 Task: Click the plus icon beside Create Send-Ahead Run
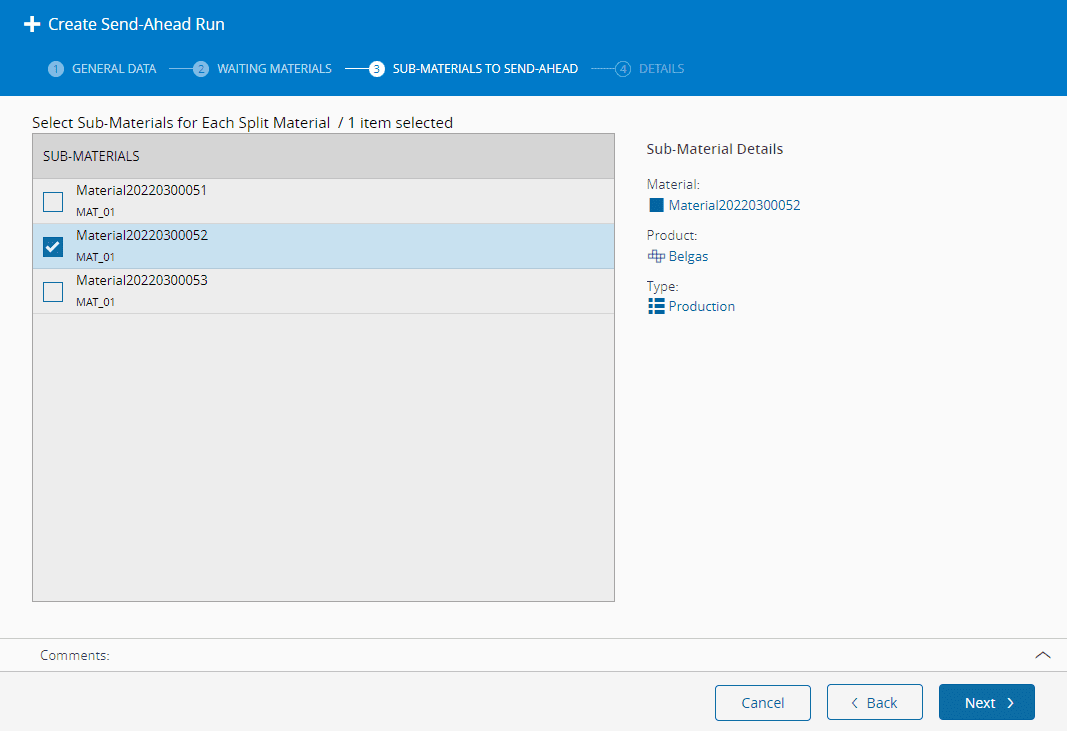click(x=32, y=24)
